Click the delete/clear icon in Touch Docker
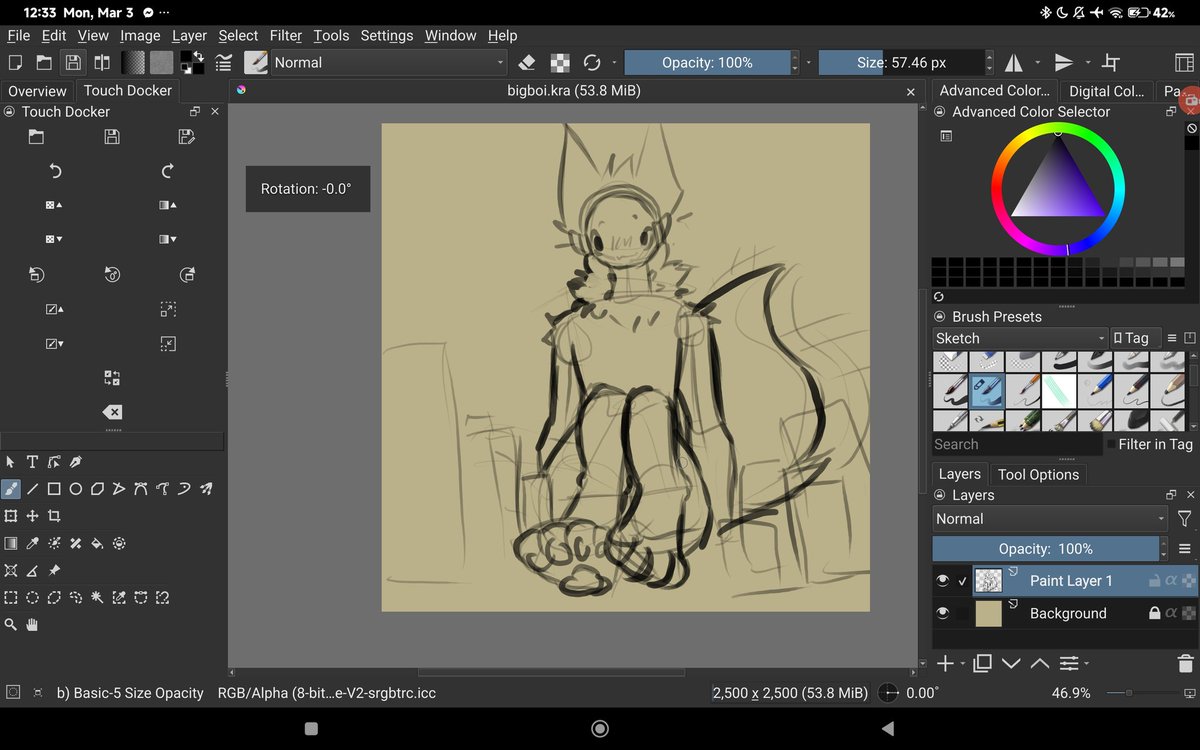1200x750 pixels. [x=112, y=412]
